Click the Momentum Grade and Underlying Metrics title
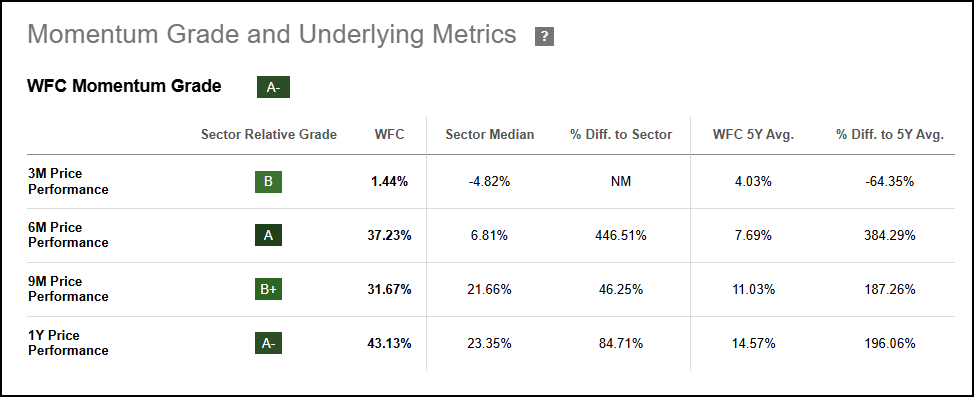Viewport: 974px width, 397px height. (x=272, y=35)
